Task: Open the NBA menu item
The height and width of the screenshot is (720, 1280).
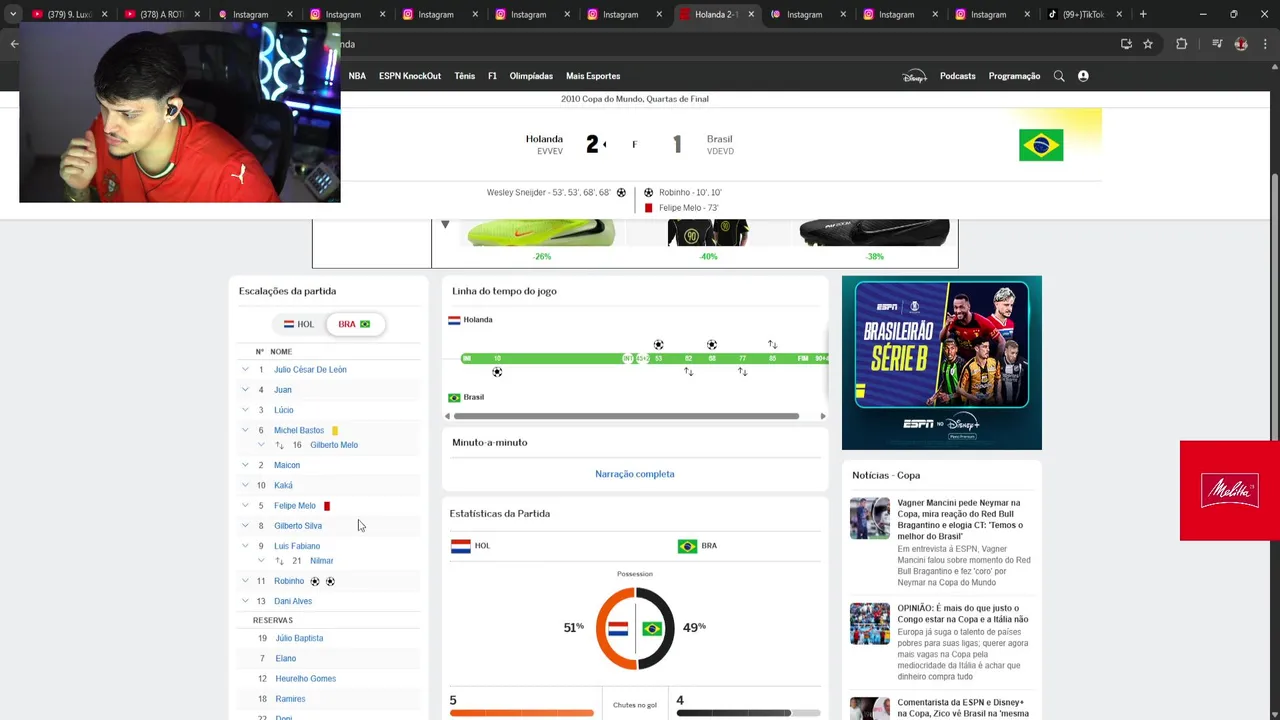Action: coord(357,76)
